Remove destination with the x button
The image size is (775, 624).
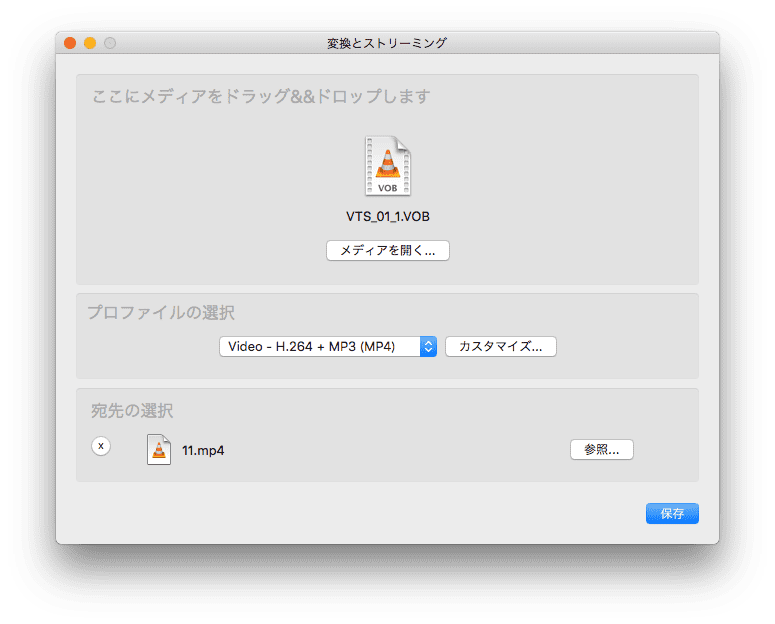coord(101,446)
